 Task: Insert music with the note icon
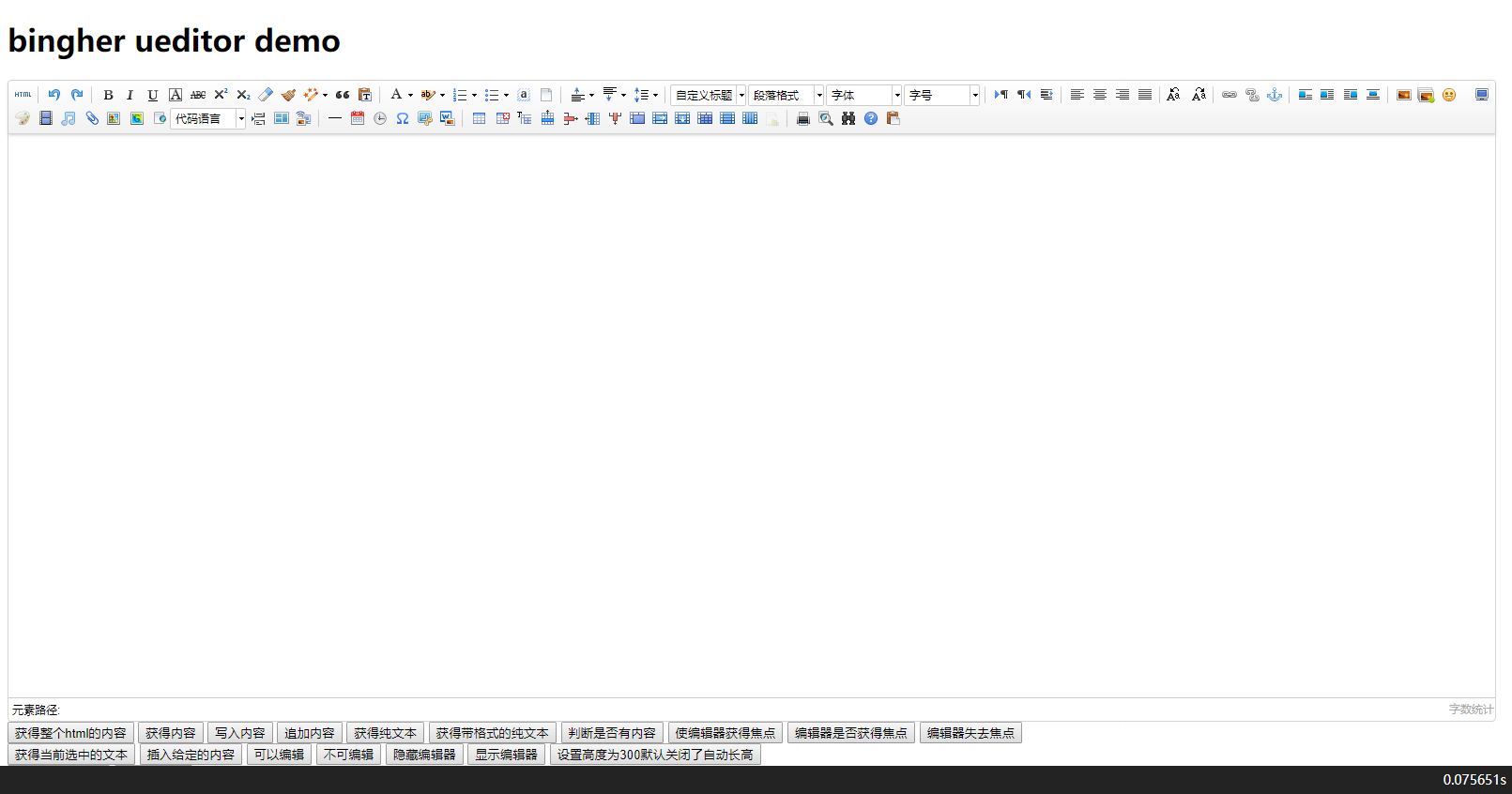68,118
